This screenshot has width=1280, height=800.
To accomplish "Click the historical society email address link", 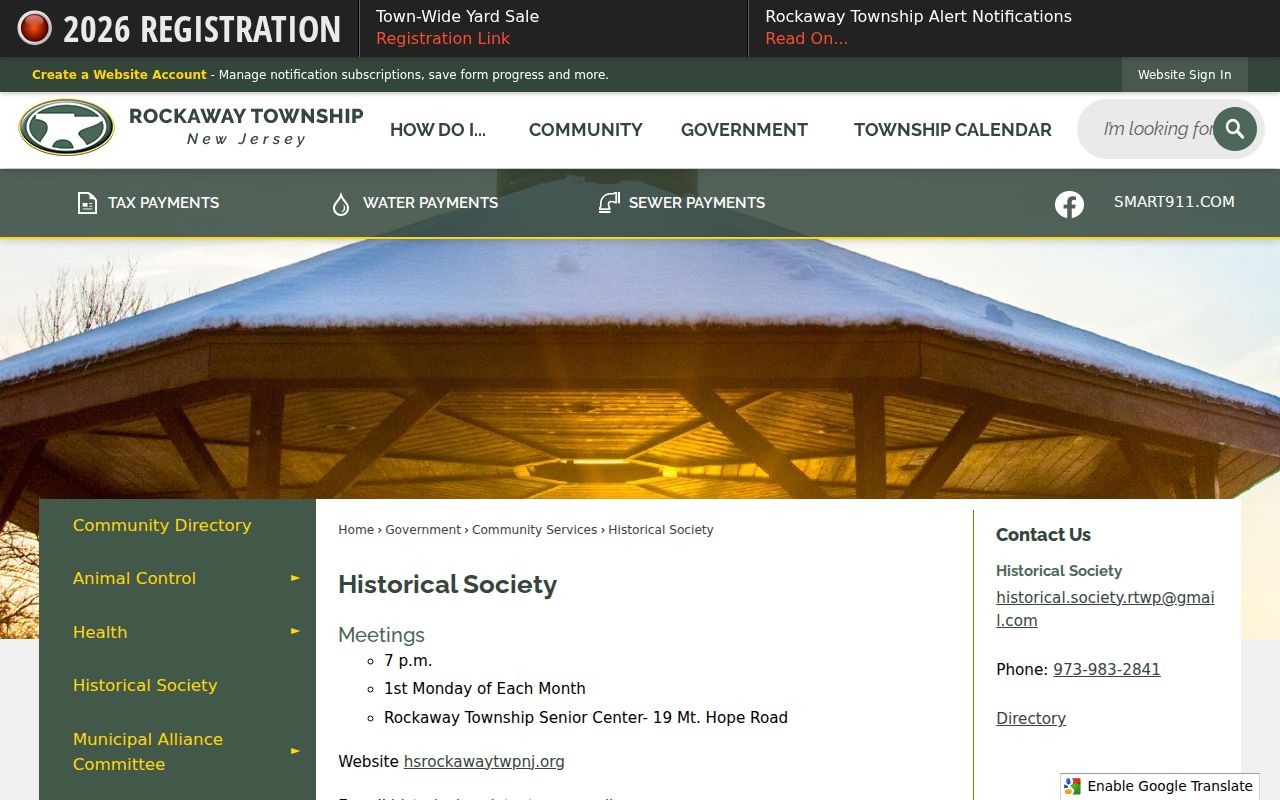I will point(1105,609).
